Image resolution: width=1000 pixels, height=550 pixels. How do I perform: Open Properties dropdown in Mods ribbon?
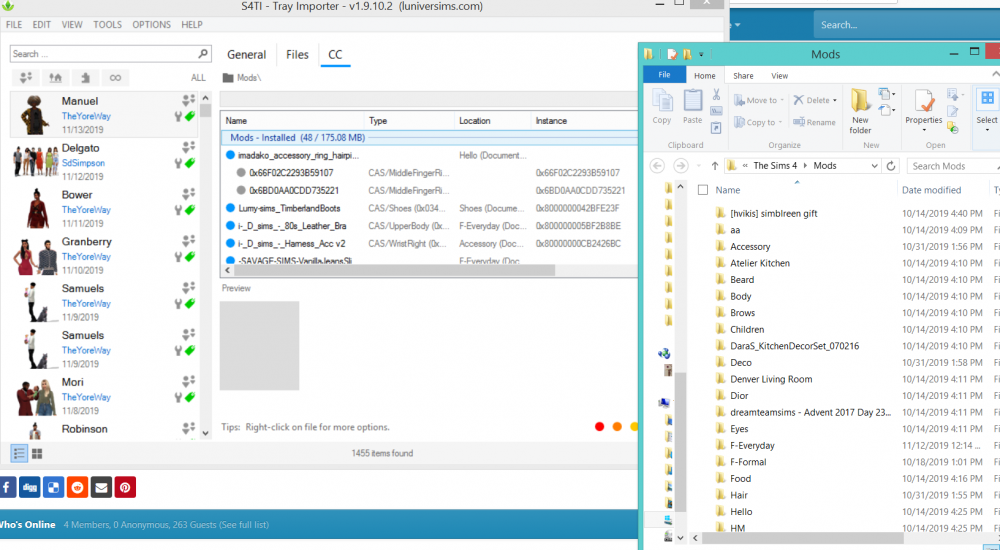point(923,130)
